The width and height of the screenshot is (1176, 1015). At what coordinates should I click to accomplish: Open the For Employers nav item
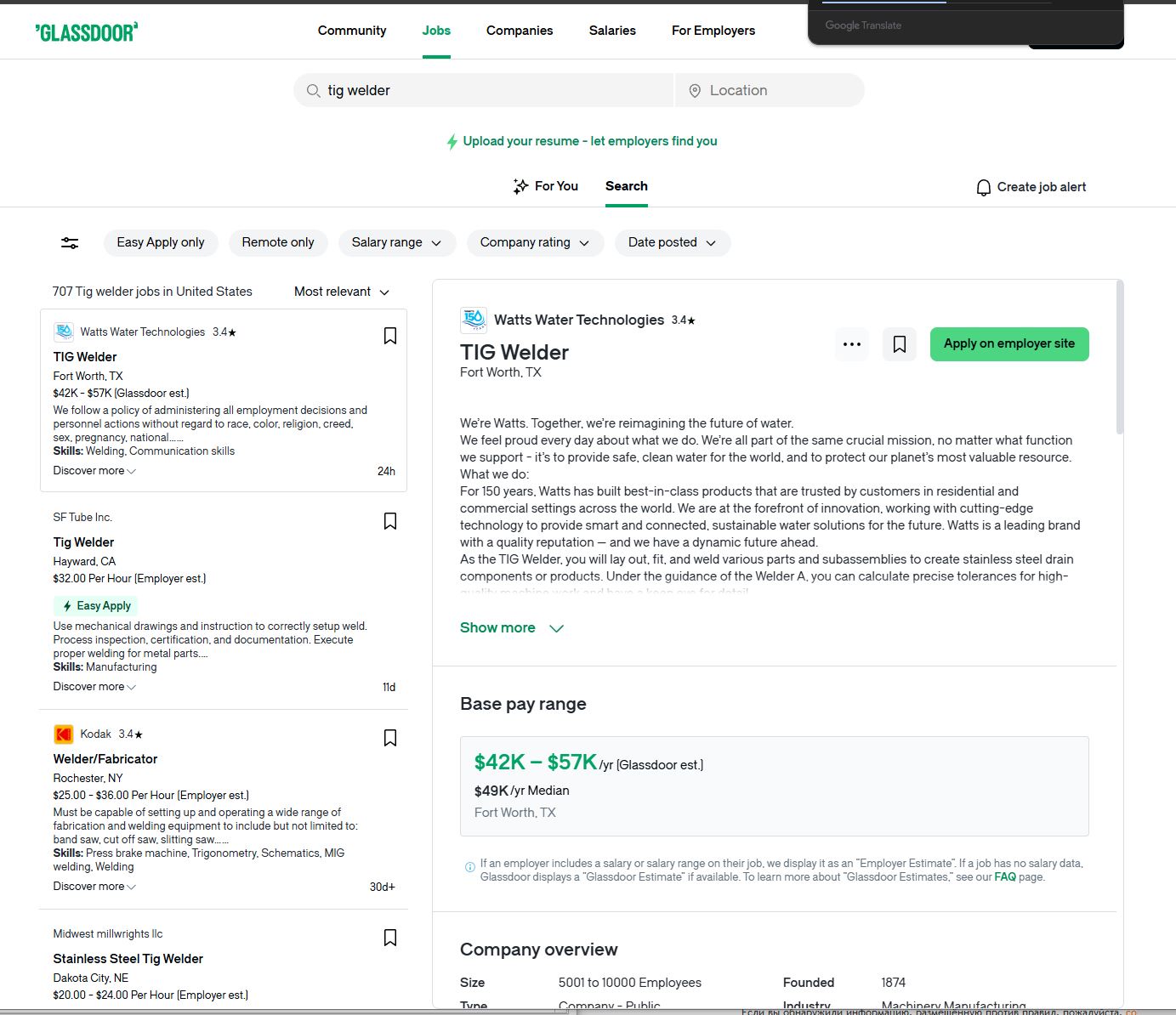[x=713, y=31]
